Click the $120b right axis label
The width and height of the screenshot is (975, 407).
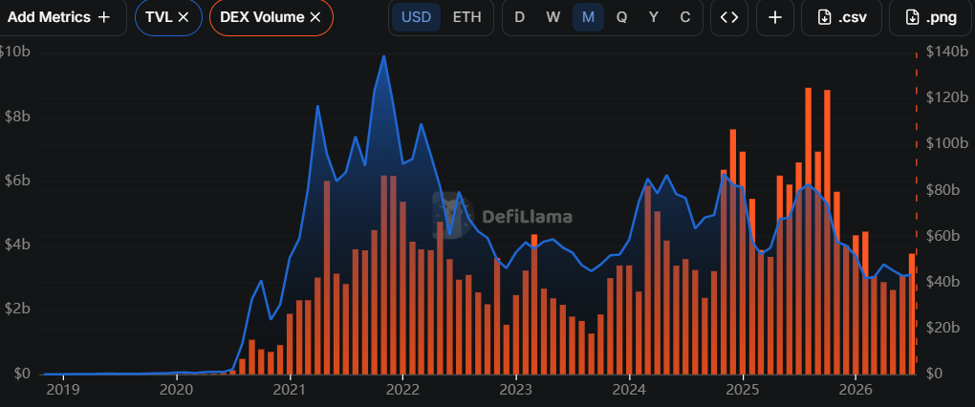tap(947, 98)
